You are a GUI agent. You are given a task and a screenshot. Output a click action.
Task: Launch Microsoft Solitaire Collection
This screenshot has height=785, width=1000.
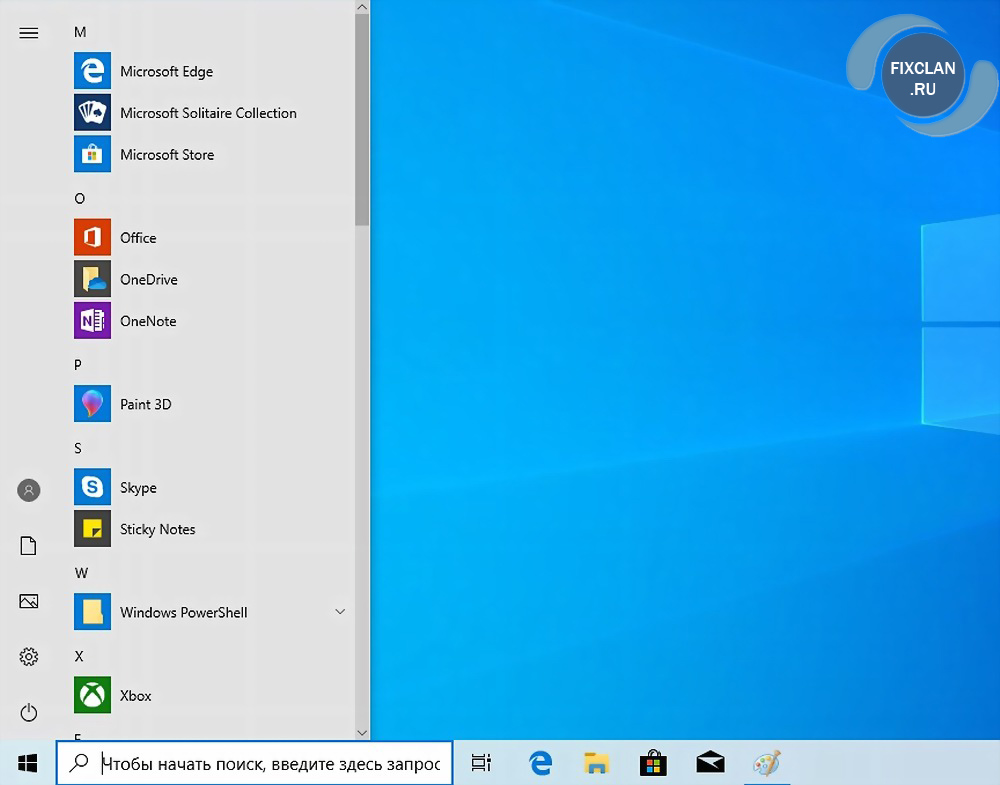[x=207, y=113]
